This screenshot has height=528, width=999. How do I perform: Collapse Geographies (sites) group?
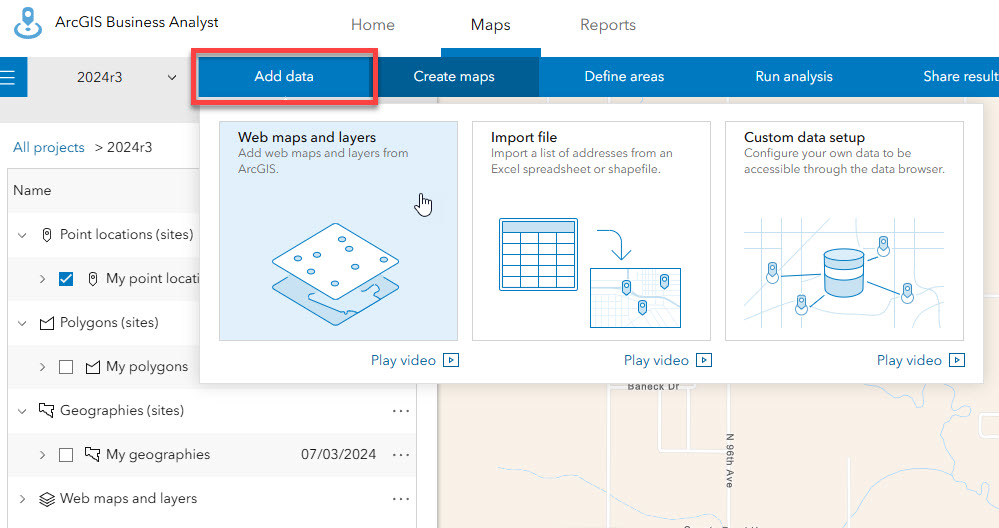tap(22, 411)
